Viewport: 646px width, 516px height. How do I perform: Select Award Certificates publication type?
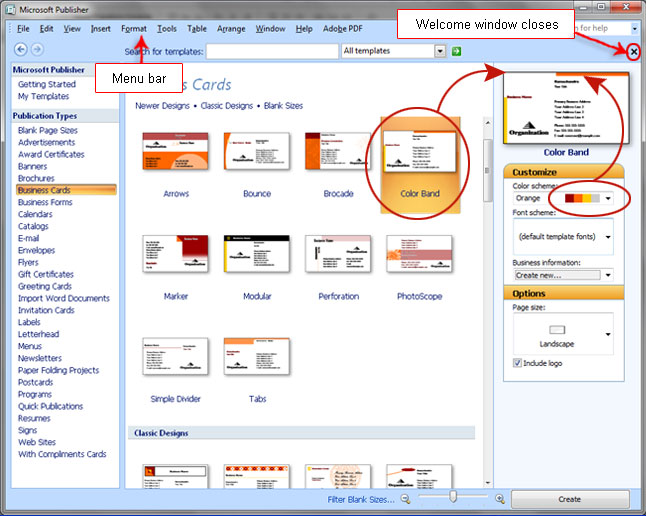click(x=51, y=154)
